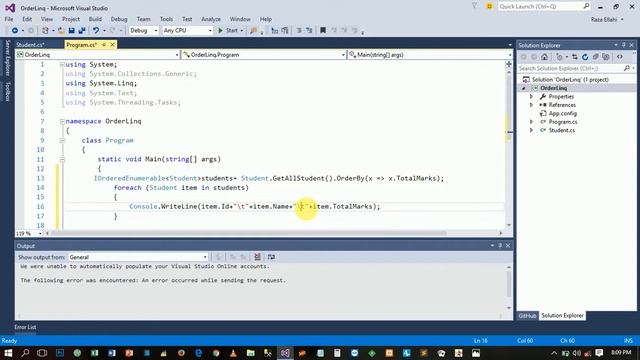Click the uncomment selected lines icon
Viewport: 640px width, 360px height.
309,31
